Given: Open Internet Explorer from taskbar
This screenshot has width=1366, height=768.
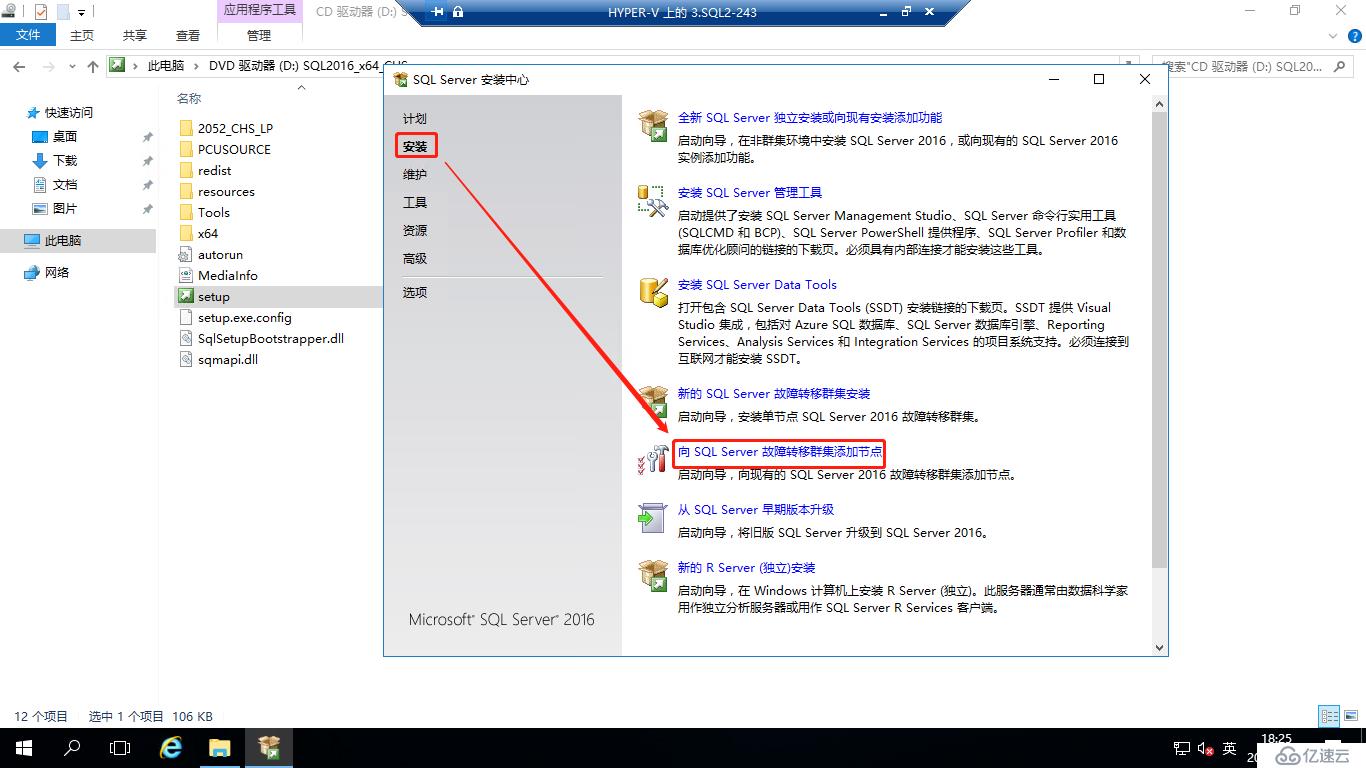Looking at the screenshot, I should point(171,748).
